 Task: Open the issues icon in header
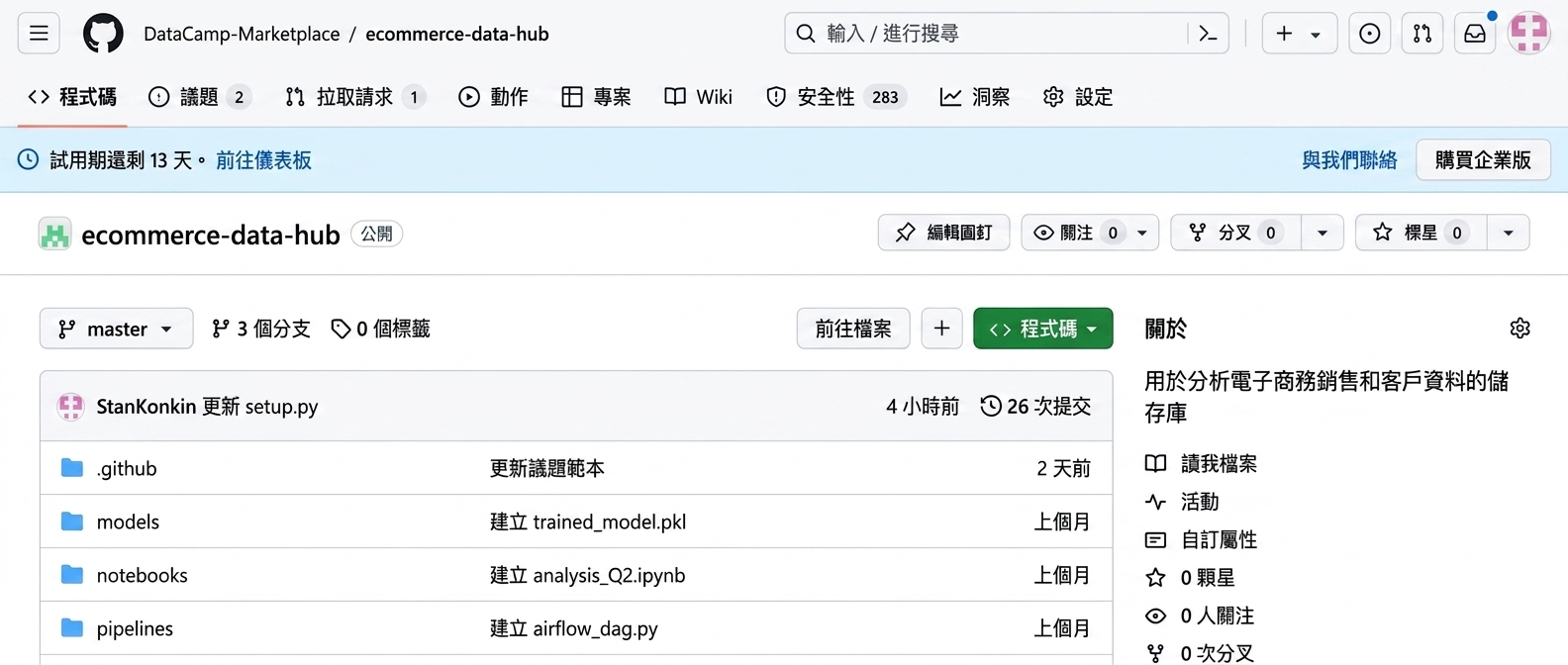pyautogui.click(x=1370, y=34)
